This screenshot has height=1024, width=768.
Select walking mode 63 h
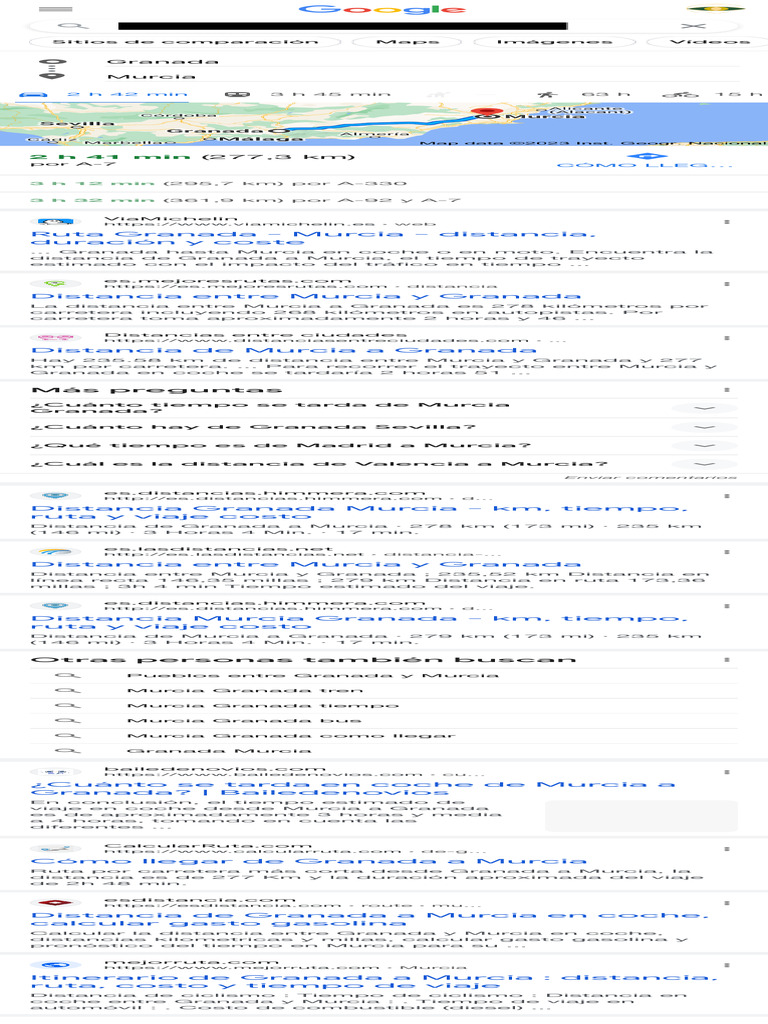[583, 95]
